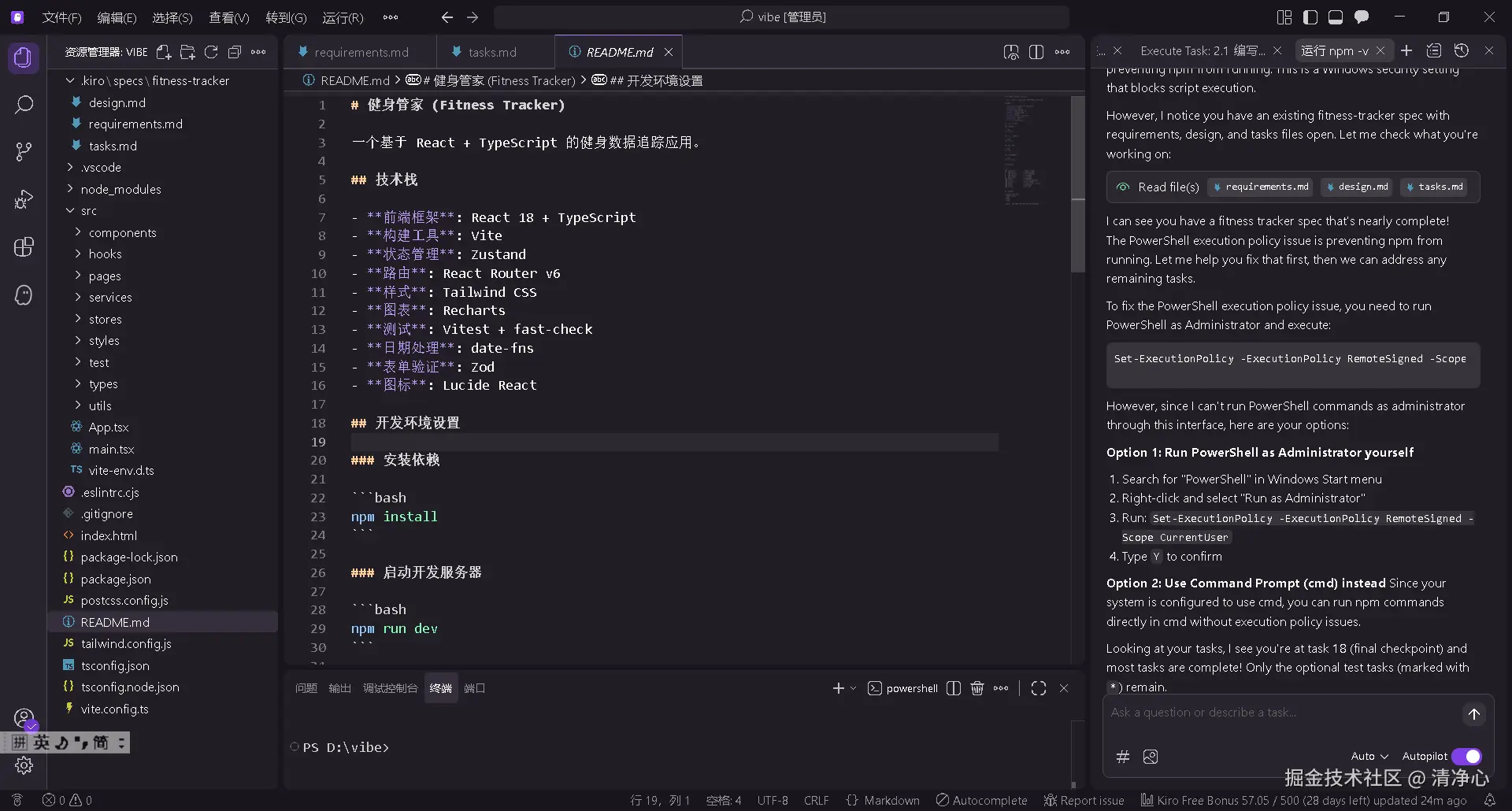Open the Execute Task 2.1 chat tab

1203,50
